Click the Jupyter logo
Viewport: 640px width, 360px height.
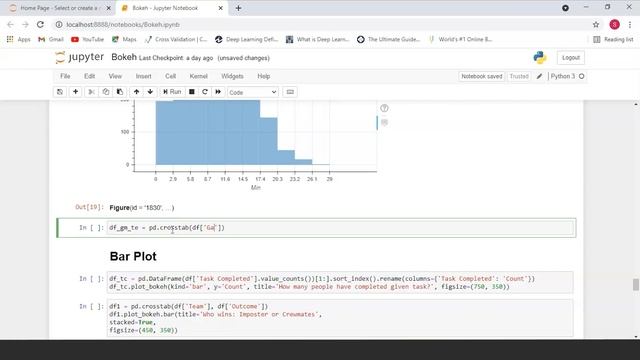(x=80, y=58)
